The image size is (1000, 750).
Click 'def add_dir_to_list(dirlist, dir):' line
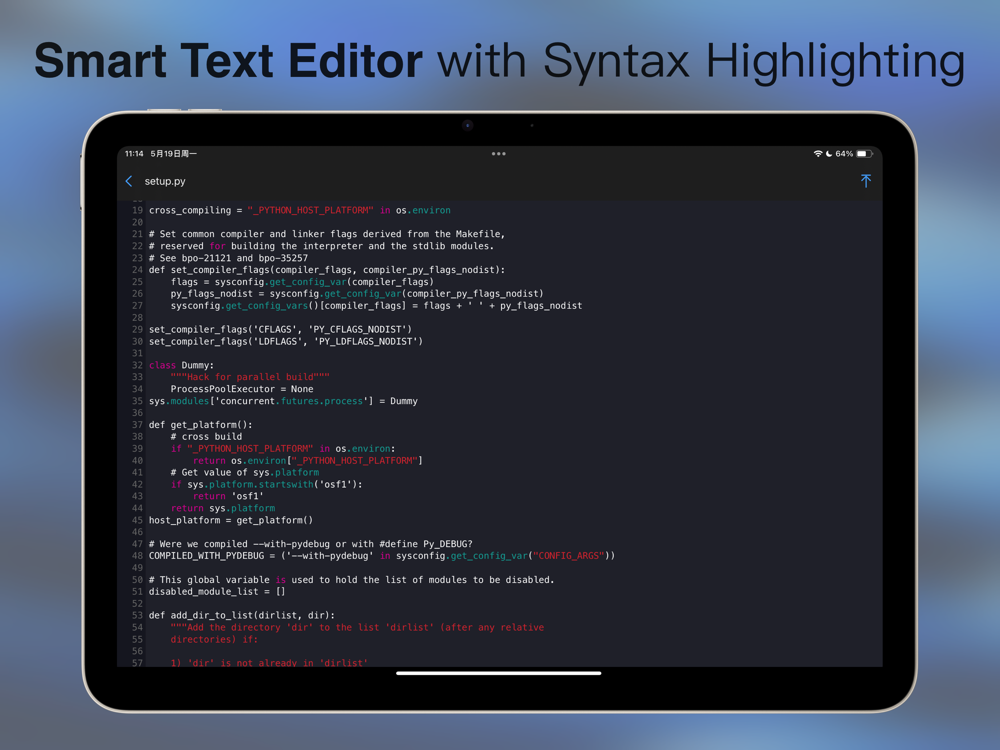pyautogui.click(x=242, y=615)
